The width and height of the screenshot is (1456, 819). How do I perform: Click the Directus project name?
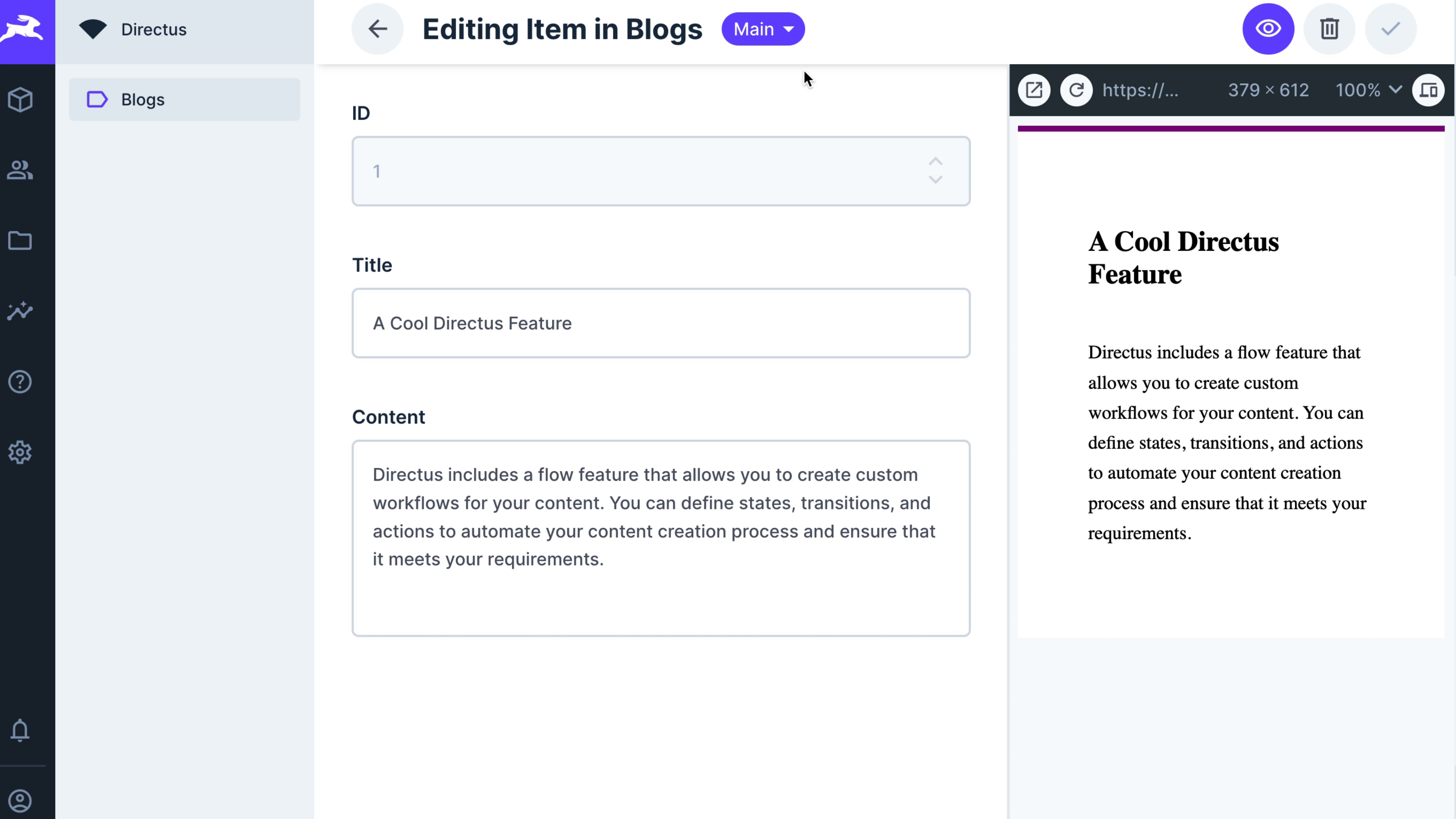154,29
